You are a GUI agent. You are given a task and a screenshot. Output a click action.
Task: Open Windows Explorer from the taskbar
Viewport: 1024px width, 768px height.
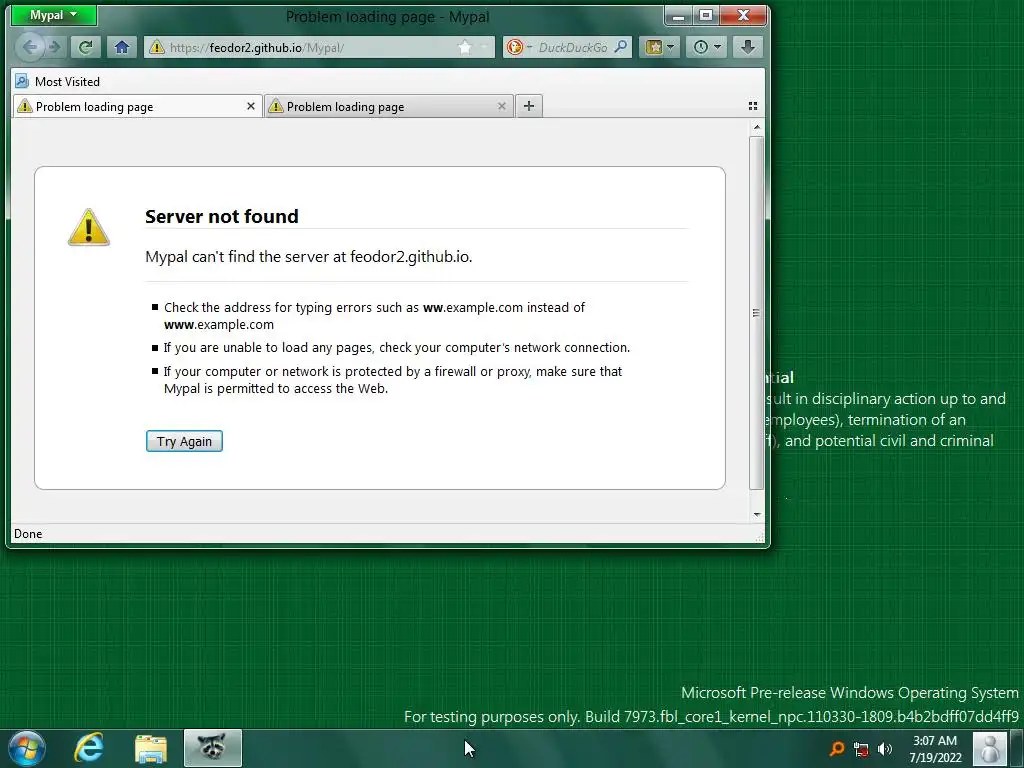(151, 749)
